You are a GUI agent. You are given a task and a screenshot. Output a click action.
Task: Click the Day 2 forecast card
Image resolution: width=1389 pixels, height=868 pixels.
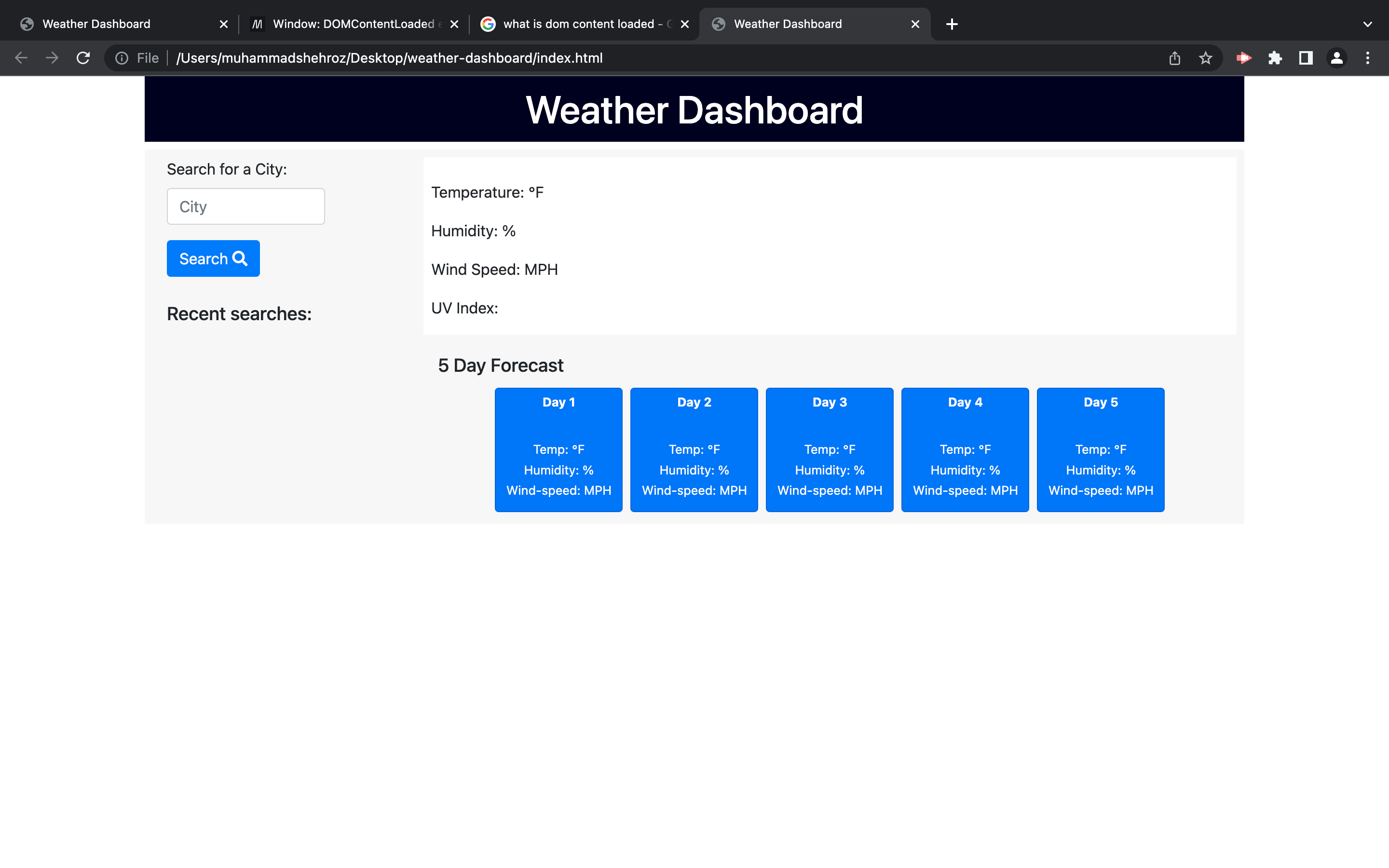(x=694, y=449)
